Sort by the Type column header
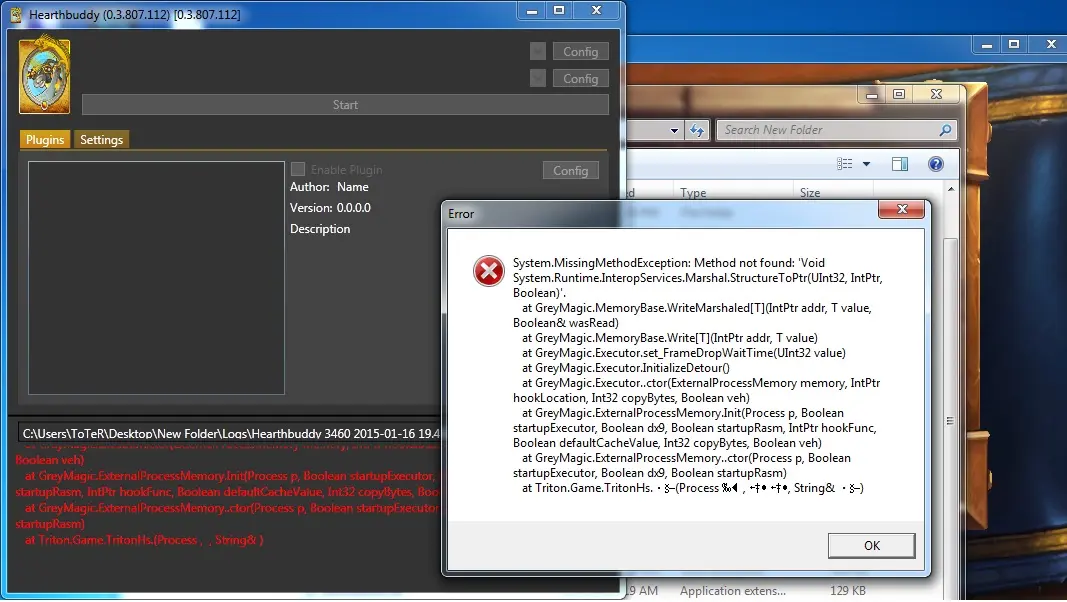This screenshot has width=1067, height=602. [693, 193]
